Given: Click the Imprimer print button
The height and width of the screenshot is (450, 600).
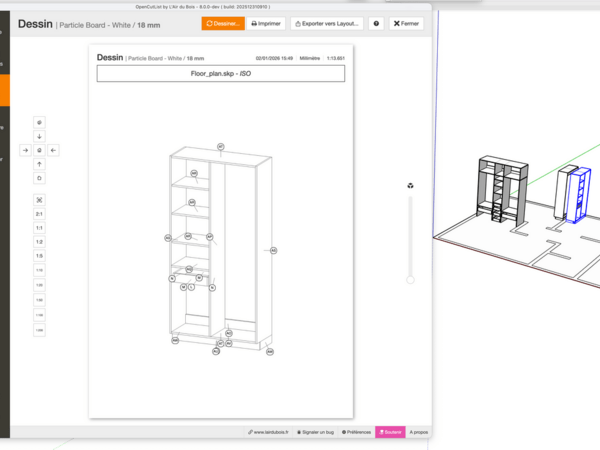Looking at the screenshot, I should pyautogui.click(x=266, y=23).
